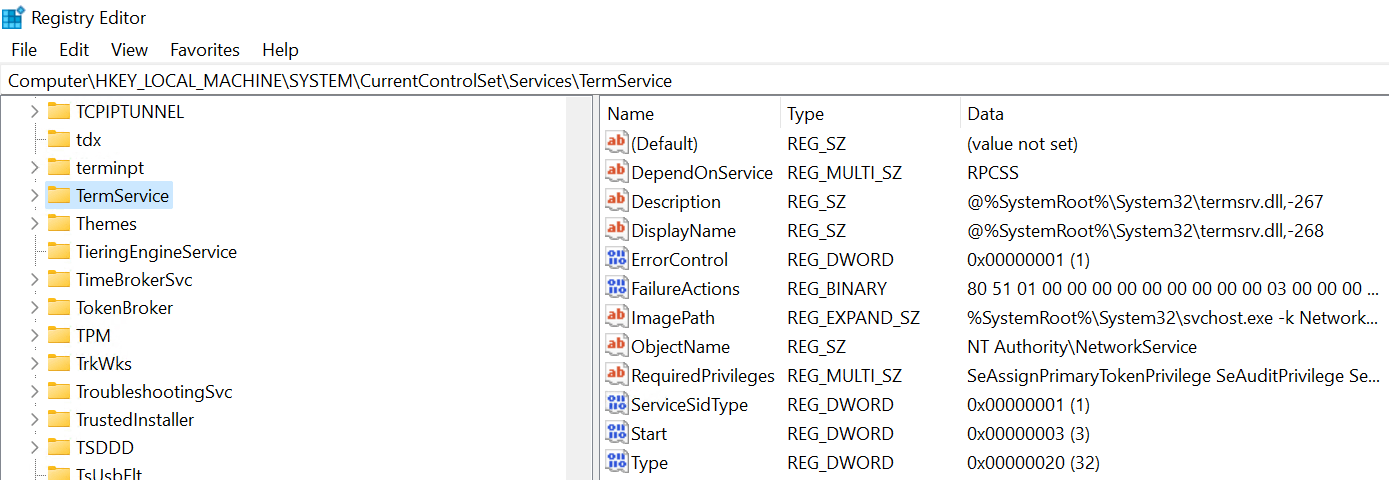Select the TermService folder icon
The height and width of the screenshot is (480, 1389).
click(x=59, y=195)
